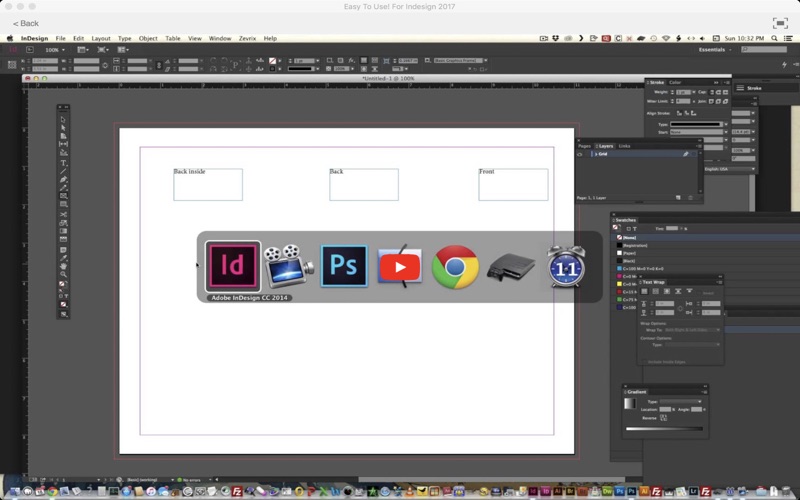This screenshot has width=800, height=500.
Task: Select the Free Transform tool
Action: pos(63,223)
